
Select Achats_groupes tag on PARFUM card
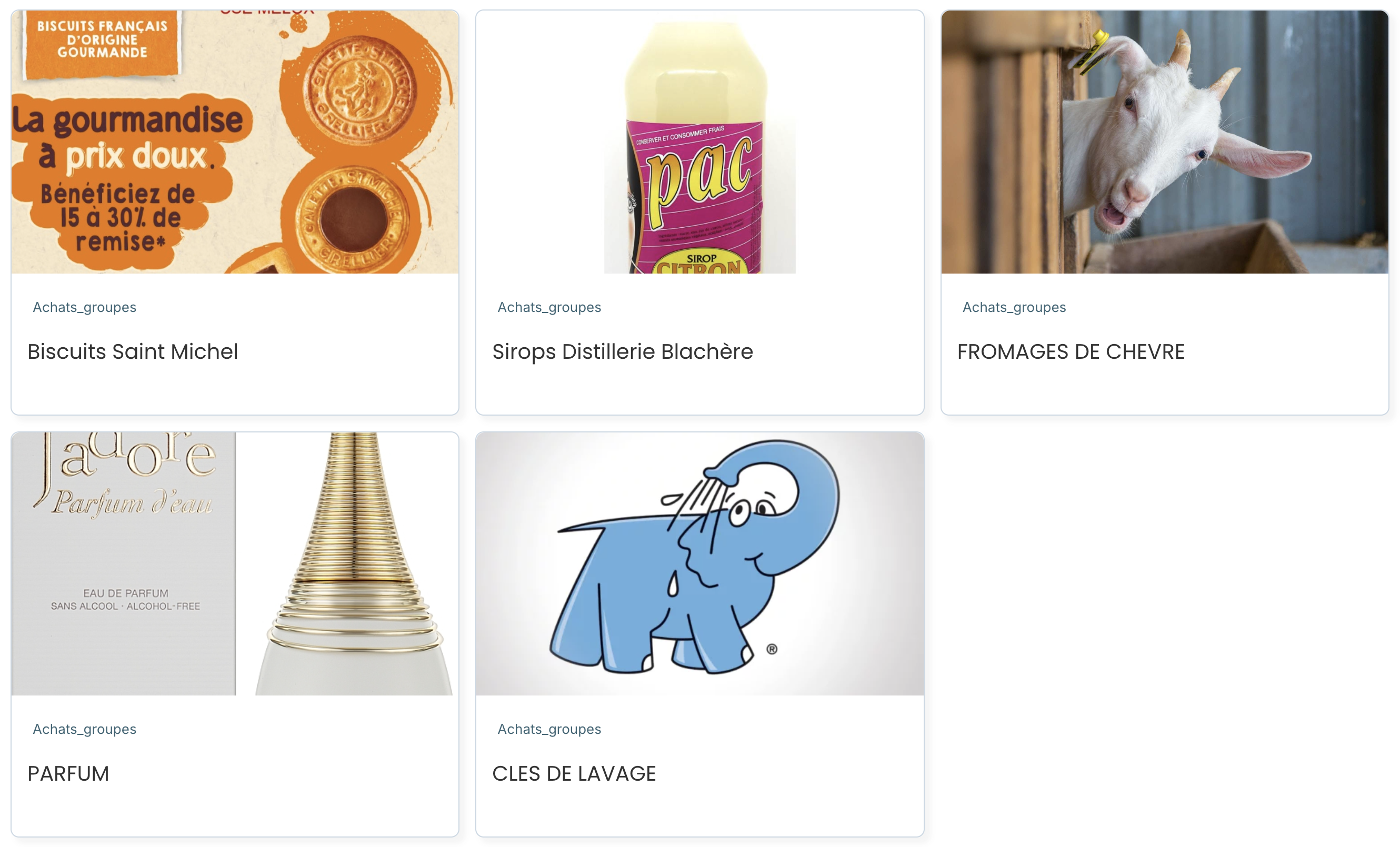point(85,729)
